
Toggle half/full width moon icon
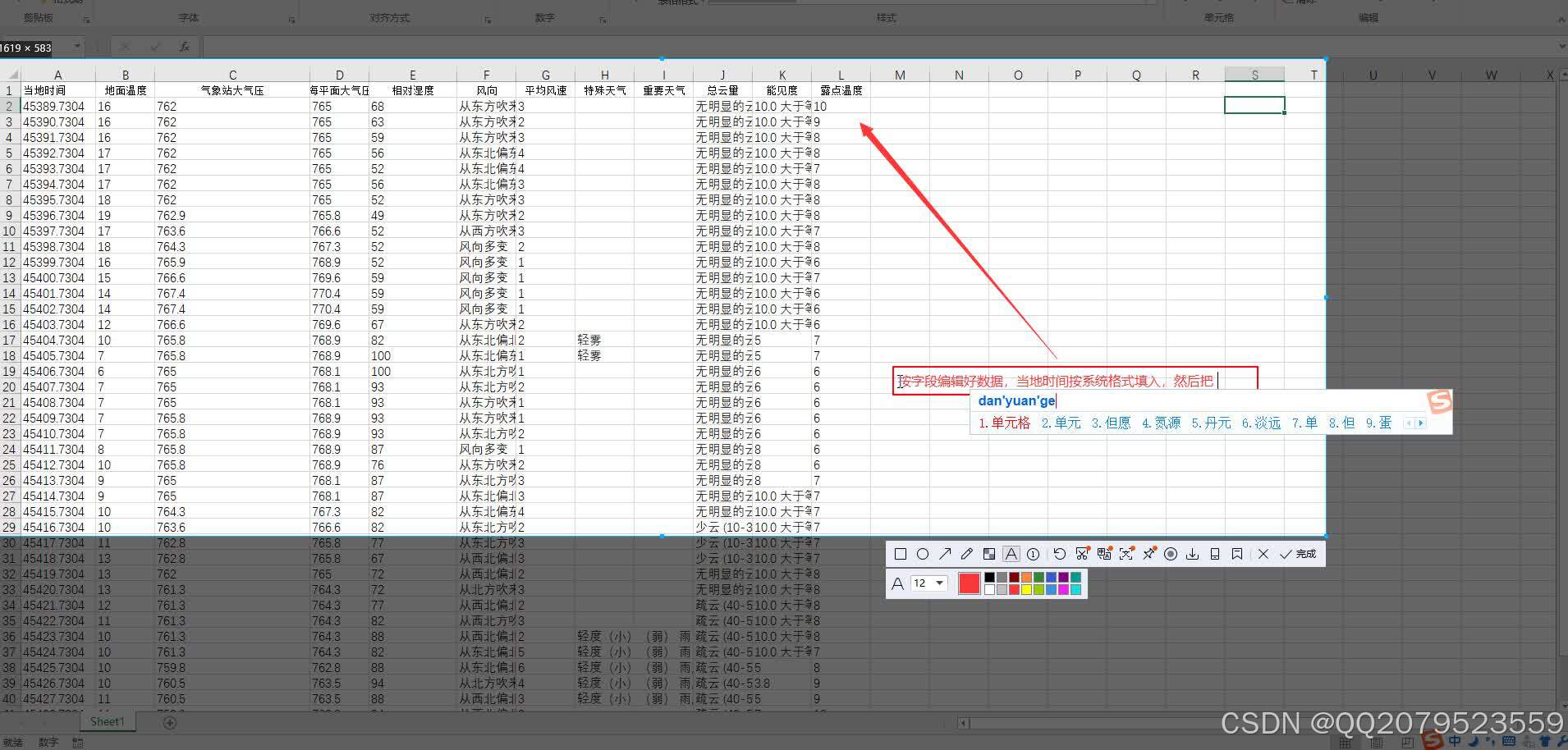pyautogui.click(x=1474, y=740)
